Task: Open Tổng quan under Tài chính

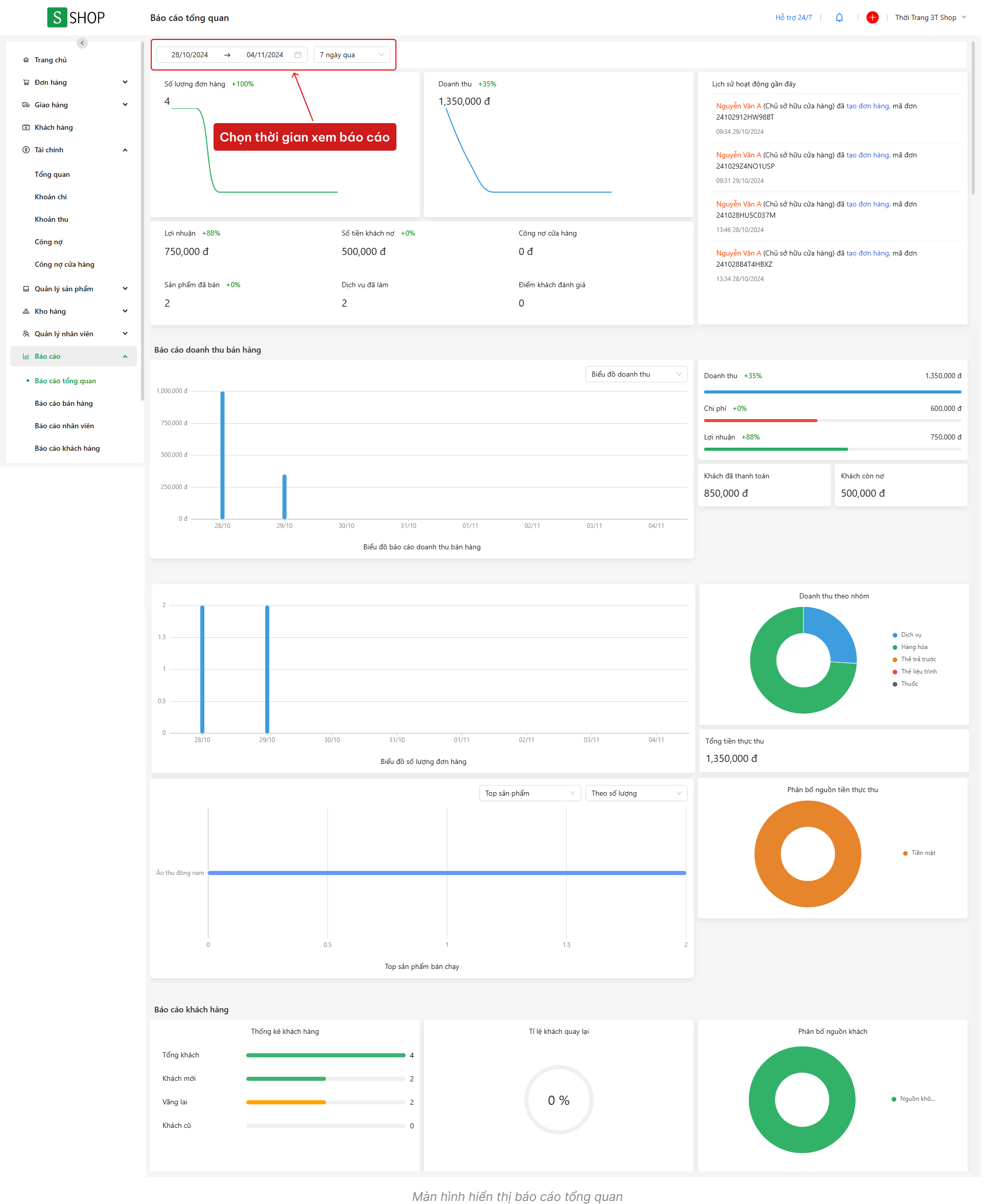Action: [x=52, y=174]
